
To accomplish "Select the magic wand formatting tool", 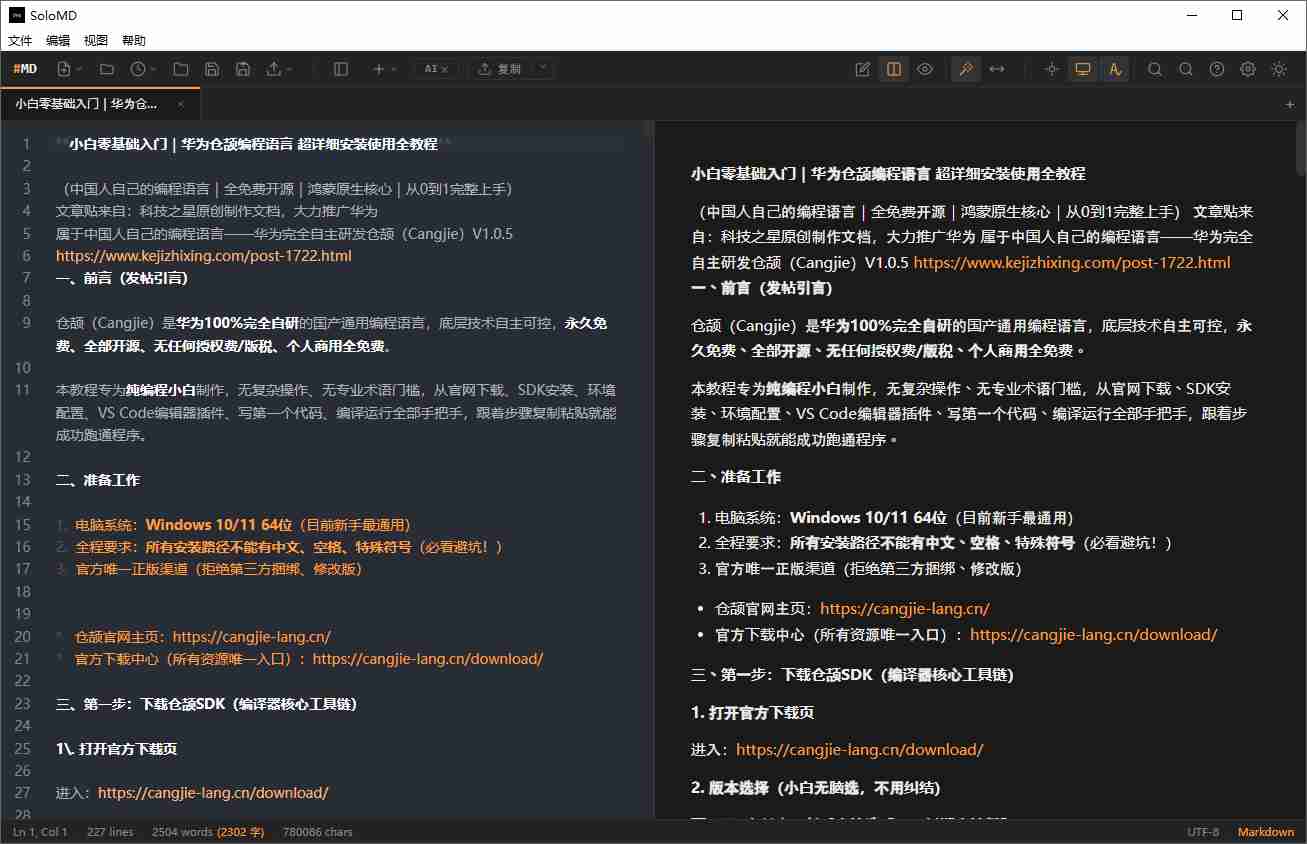I will pyautogui.click(x=964, y=68).
